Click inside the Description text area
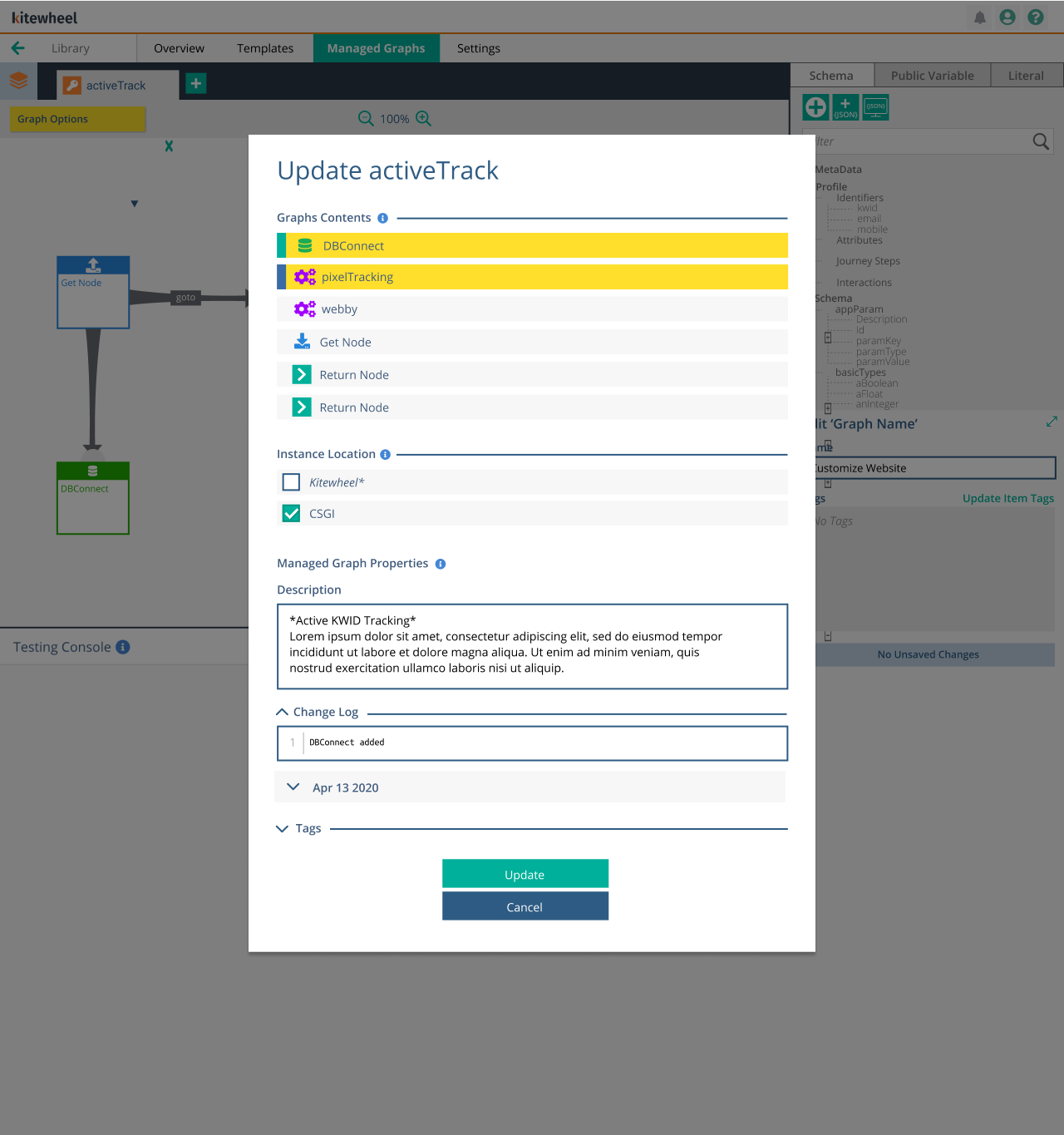 532,646
